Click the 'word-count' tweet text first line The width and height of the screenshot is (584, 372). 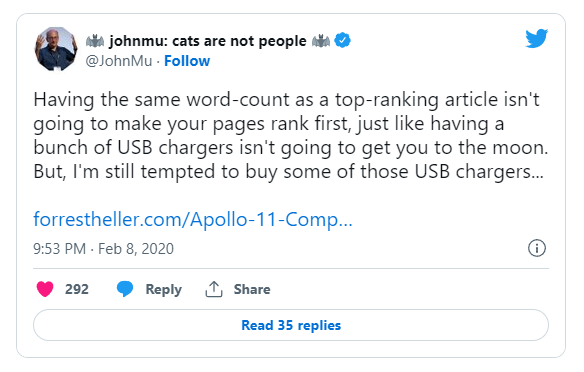coord(286,100)
